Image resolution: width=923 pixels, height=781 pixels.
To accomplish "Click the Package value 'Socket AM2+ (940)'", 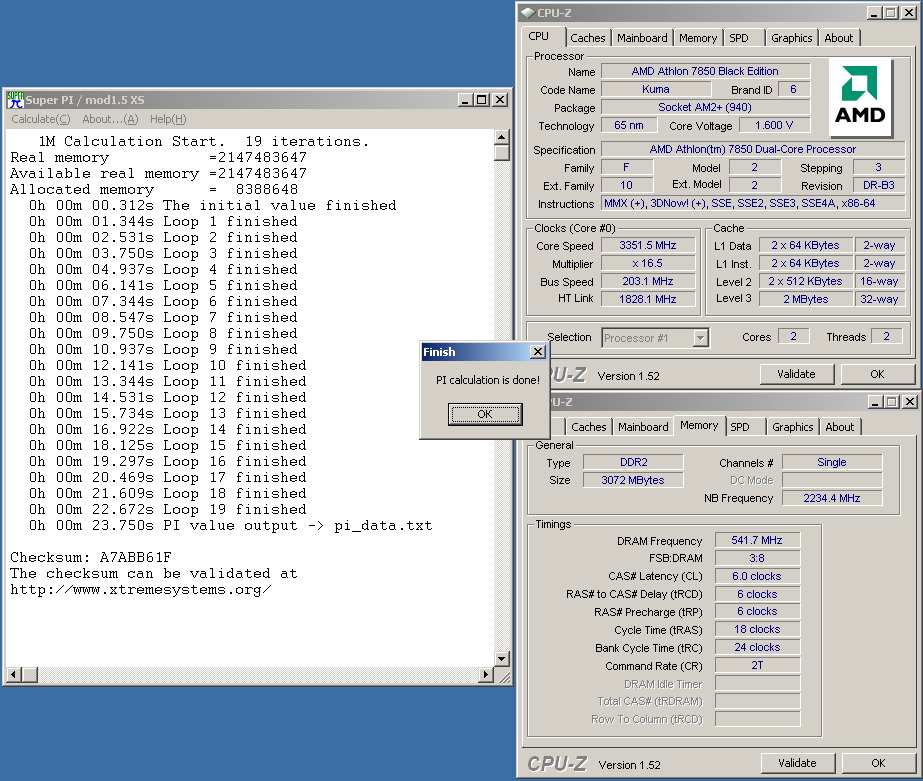I will [x=705, y=108].
